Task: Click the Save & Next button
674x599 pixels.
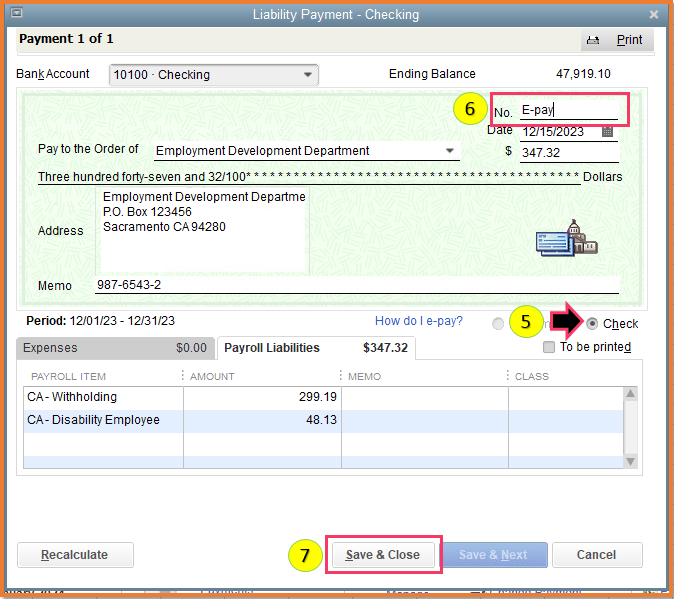Action: tap(493, 555)
